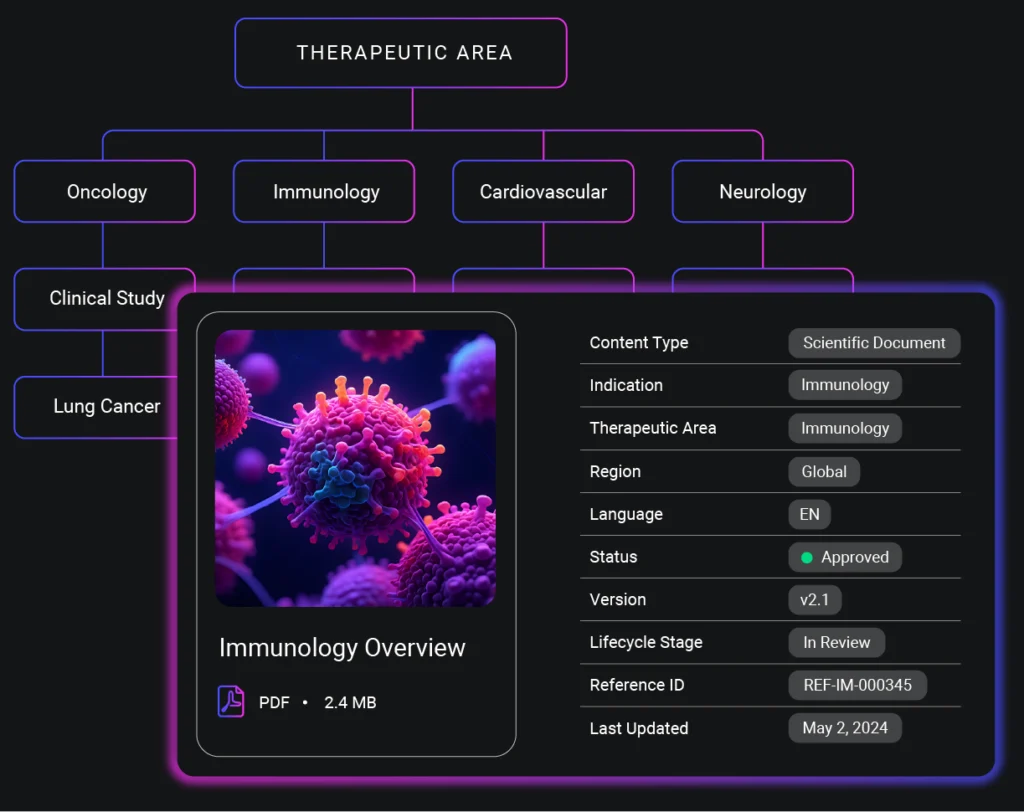1024x812 pixels.
Task: Click the PDF file icon
Action: click(x=231, y=702)
